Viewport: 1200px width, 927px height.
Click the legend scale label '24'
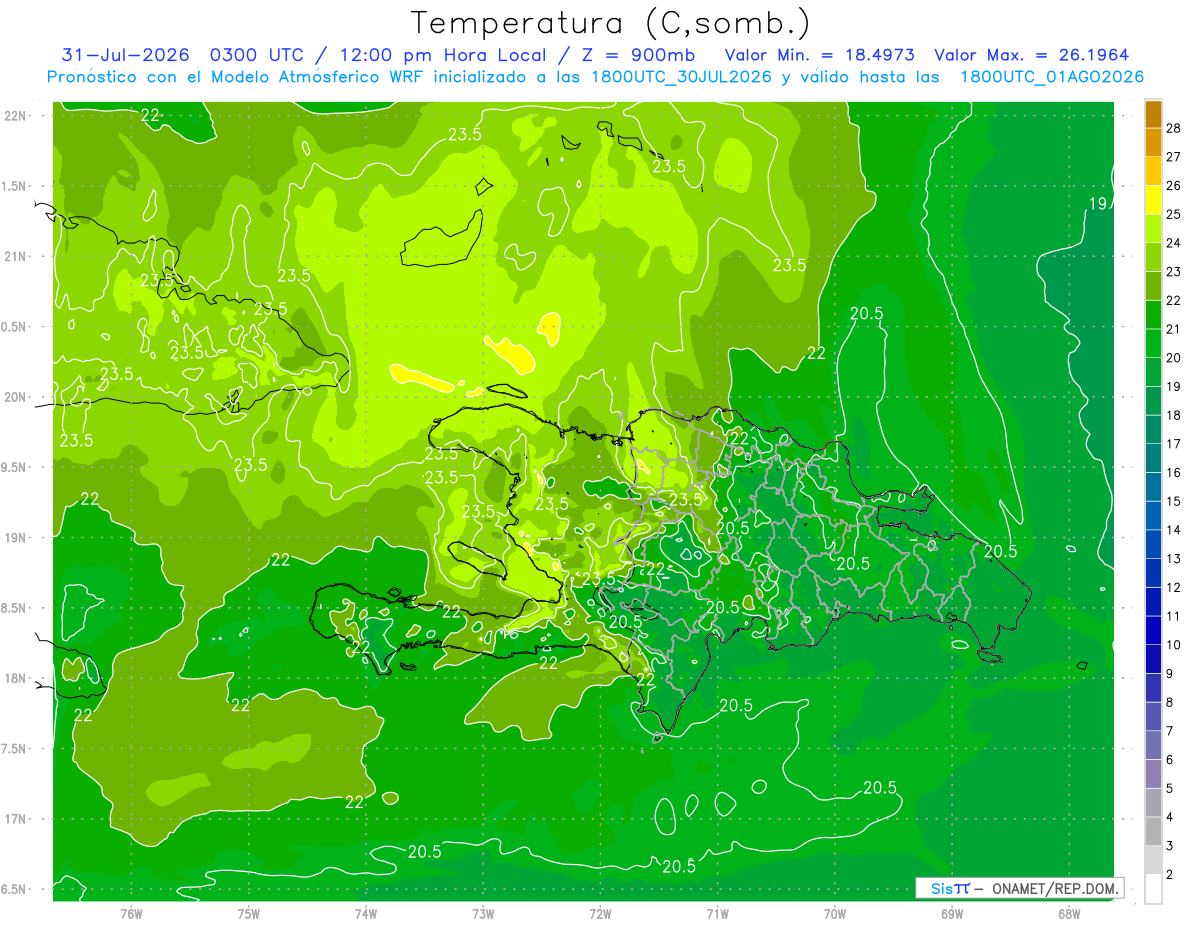(1175, 242)
